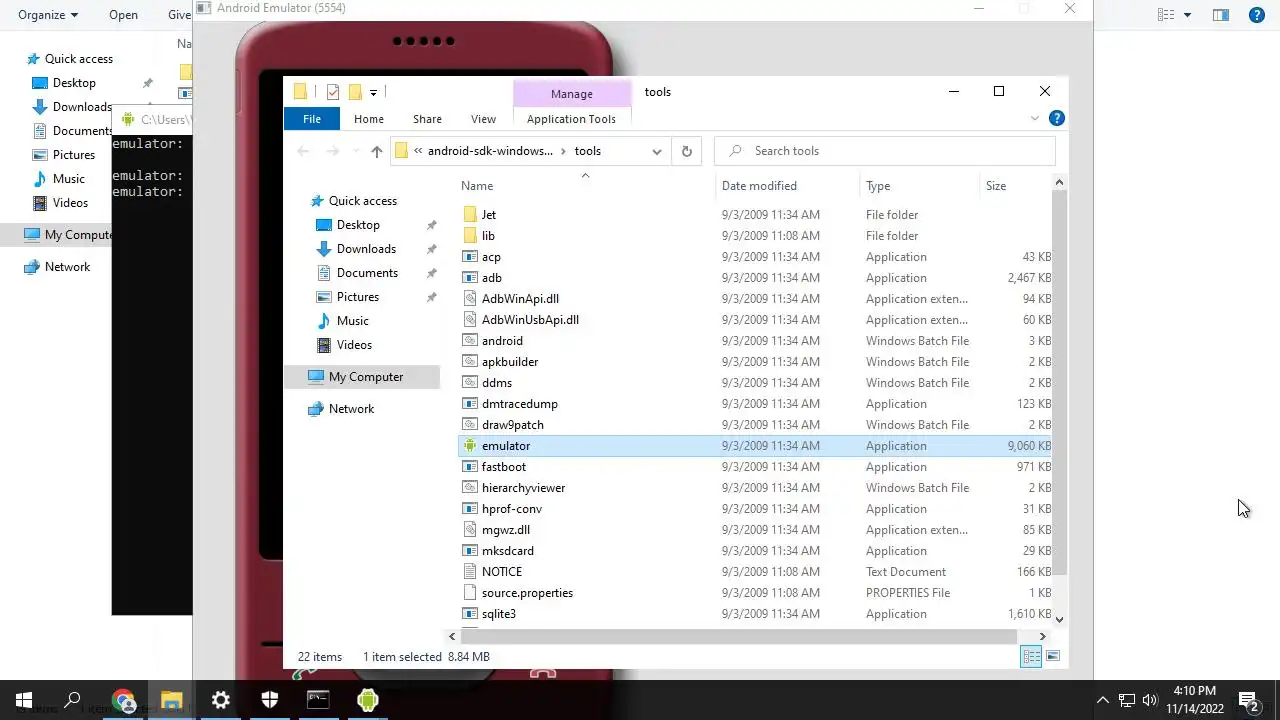Show hidden system tray icons
Viewport: 1280px width, 720px height.
point(1102,700)
